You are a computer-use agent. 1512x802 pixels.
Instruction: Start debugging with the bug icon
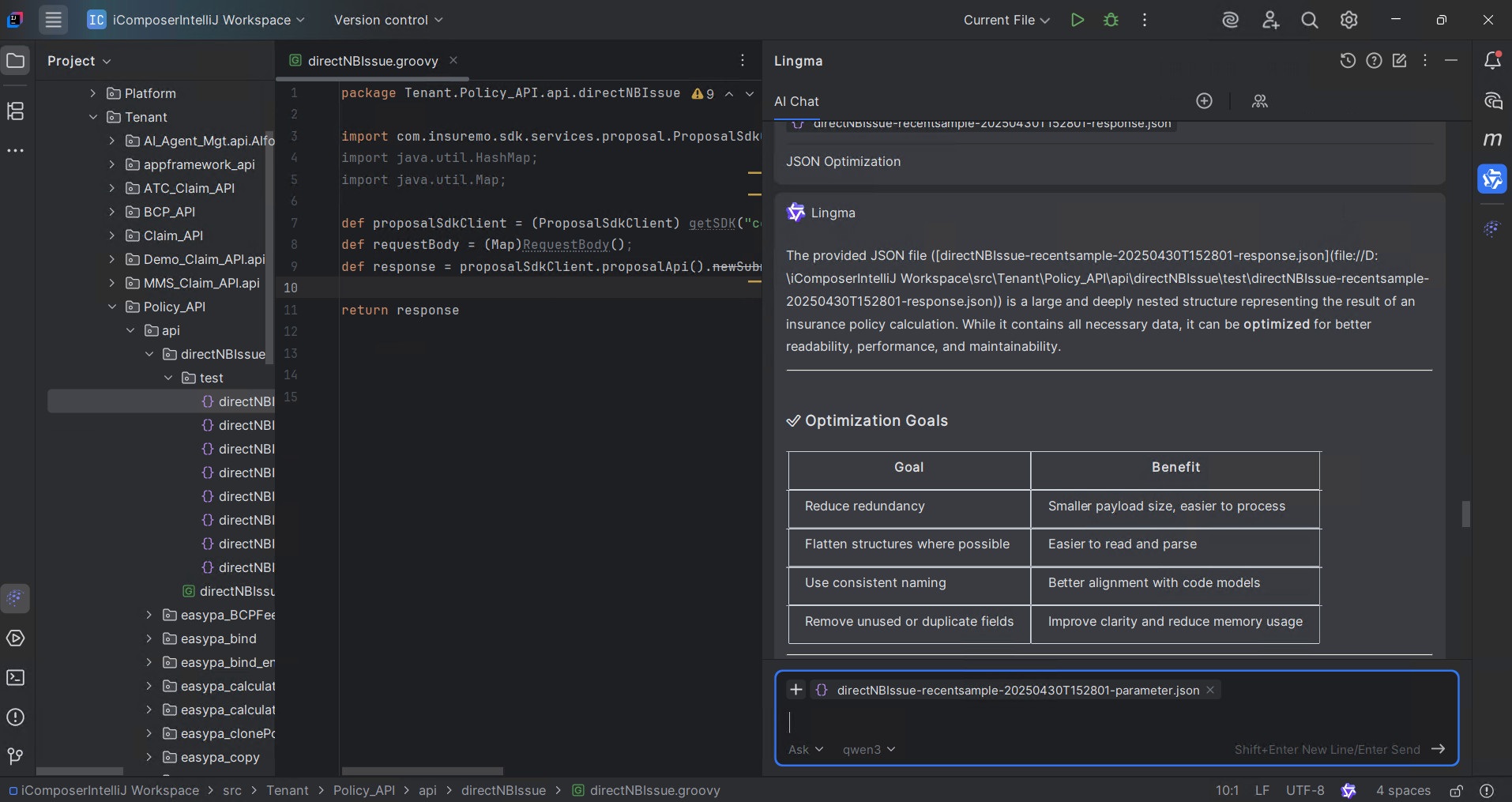click(1111, 20)
